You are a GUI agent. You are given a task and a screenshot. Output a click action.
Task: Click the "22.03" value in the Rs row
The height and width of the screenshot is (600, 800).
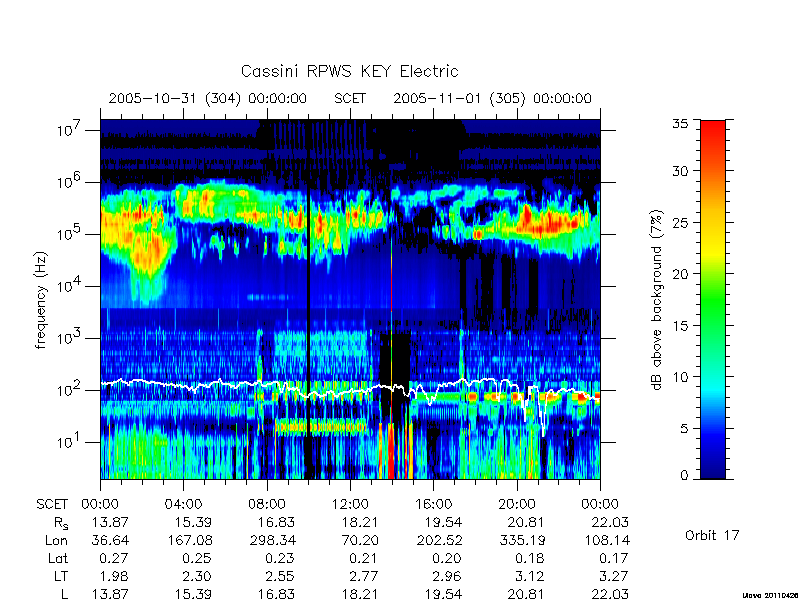pyautogui.click(x=610, y=522)
